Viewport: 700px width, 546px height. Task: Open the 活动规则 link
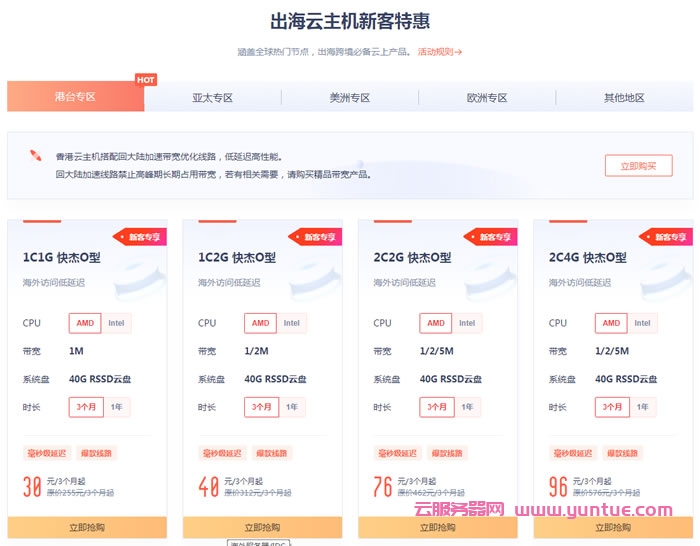(439, 51)
